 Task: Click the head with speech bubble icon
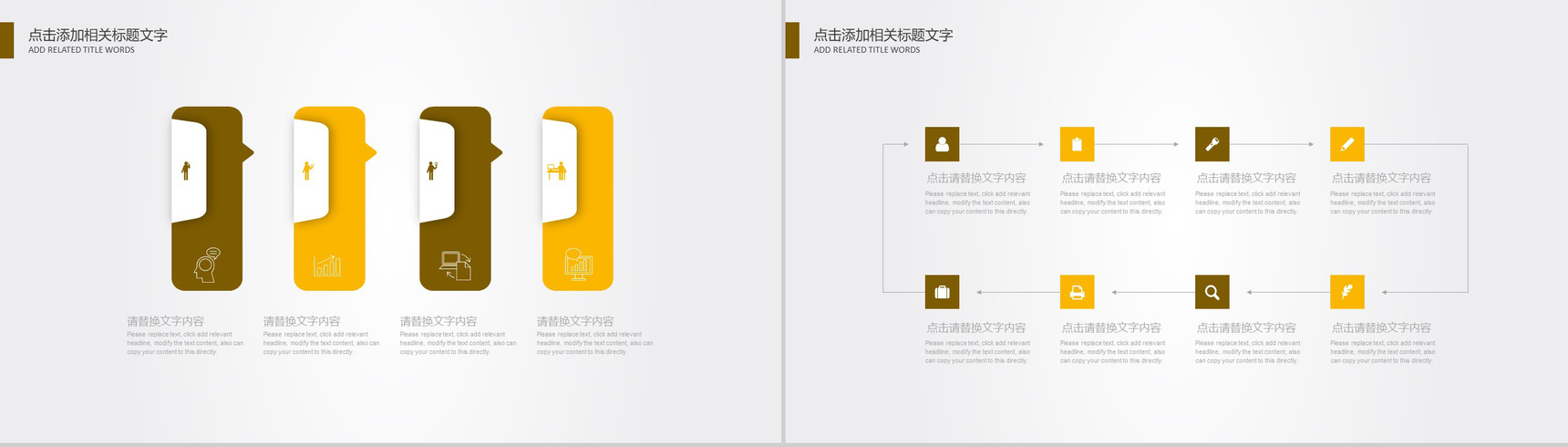(207, 265)
